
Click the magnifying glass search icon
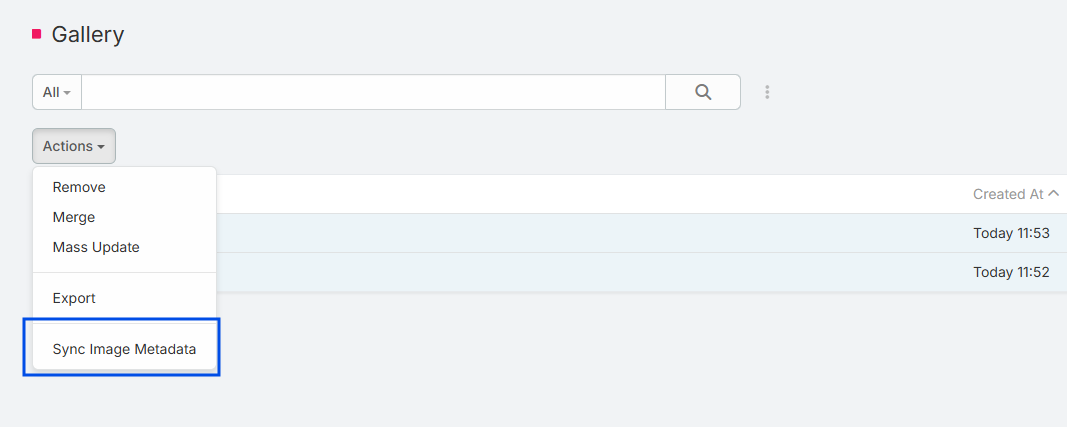tap(703, 92)
